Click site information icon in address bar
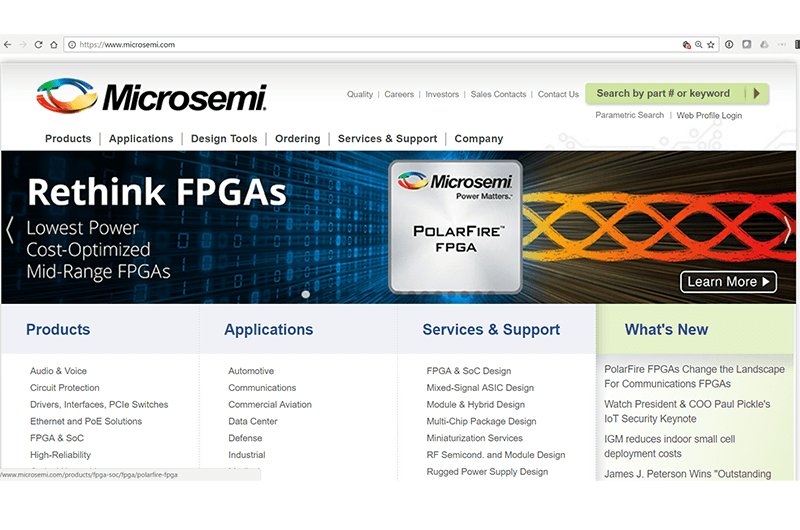Screen dimensions: 800x530 click(x=72, y=45)
